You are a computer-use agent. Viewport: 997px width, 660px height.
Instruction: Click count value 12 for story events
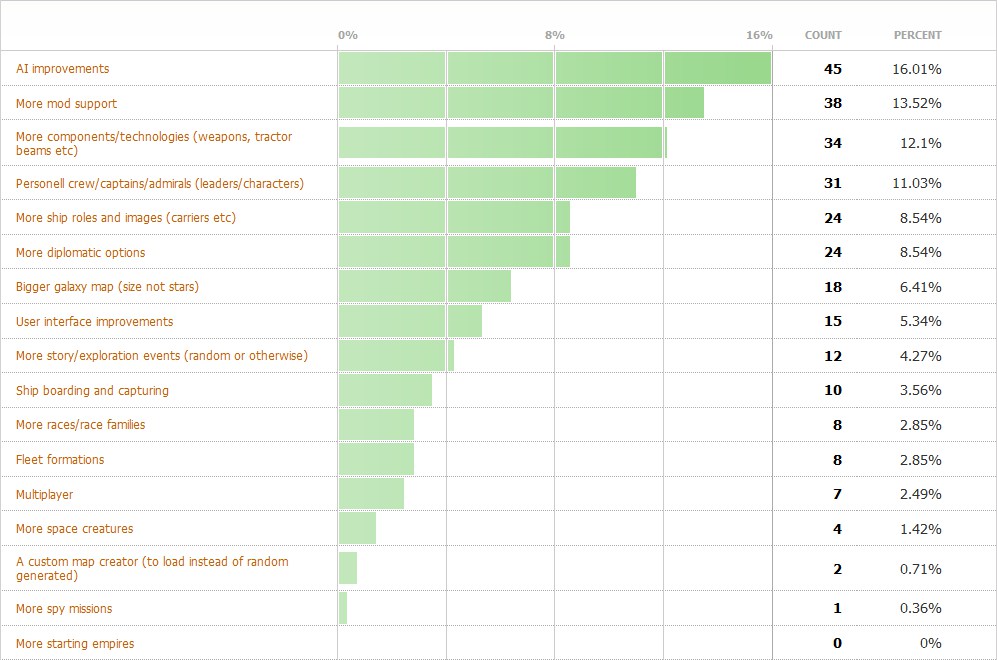coord(833,357)
